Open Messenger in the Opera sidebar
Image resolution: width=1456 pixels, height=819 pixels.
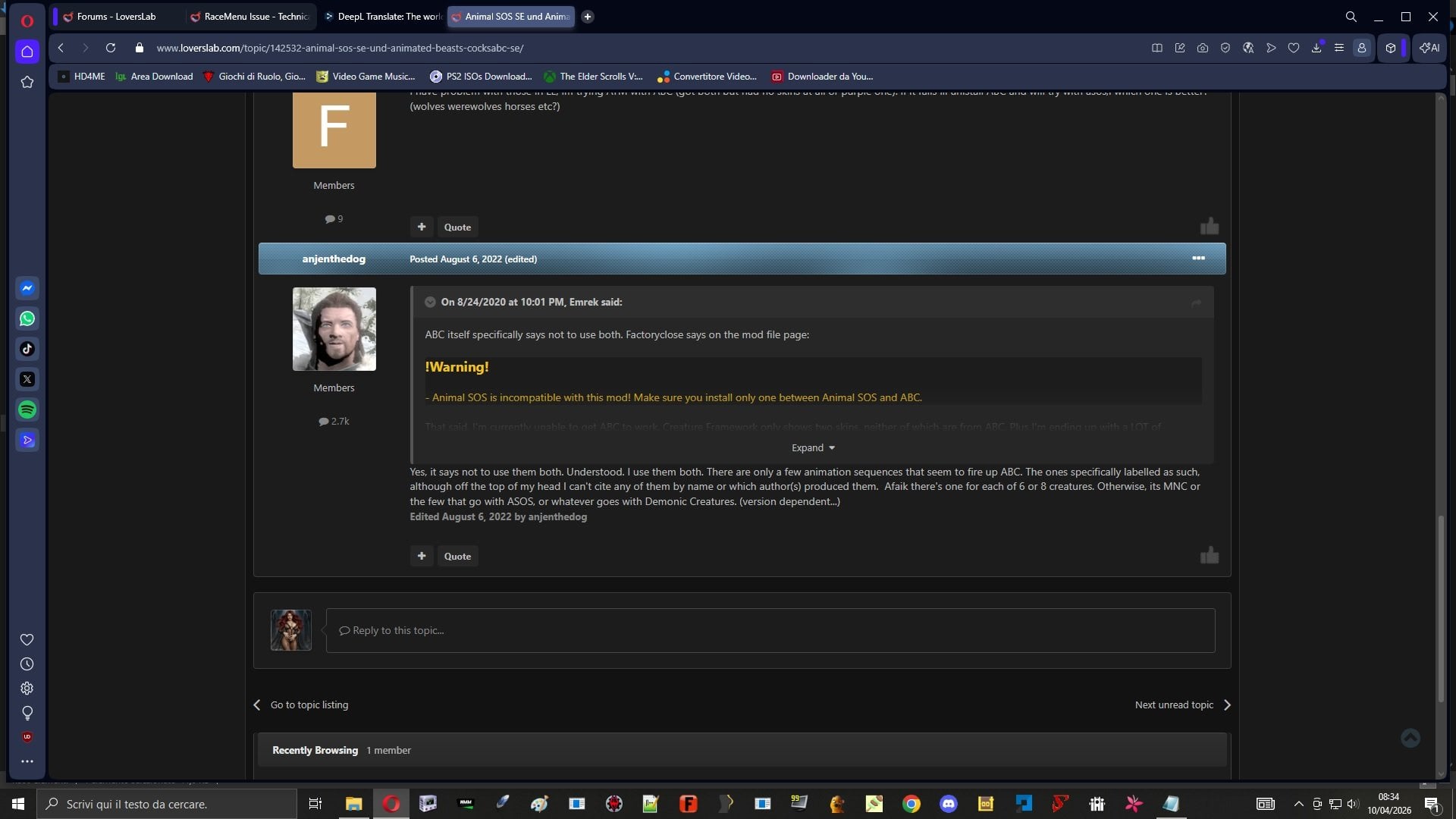pyautogui.click(x=27, y=288)
